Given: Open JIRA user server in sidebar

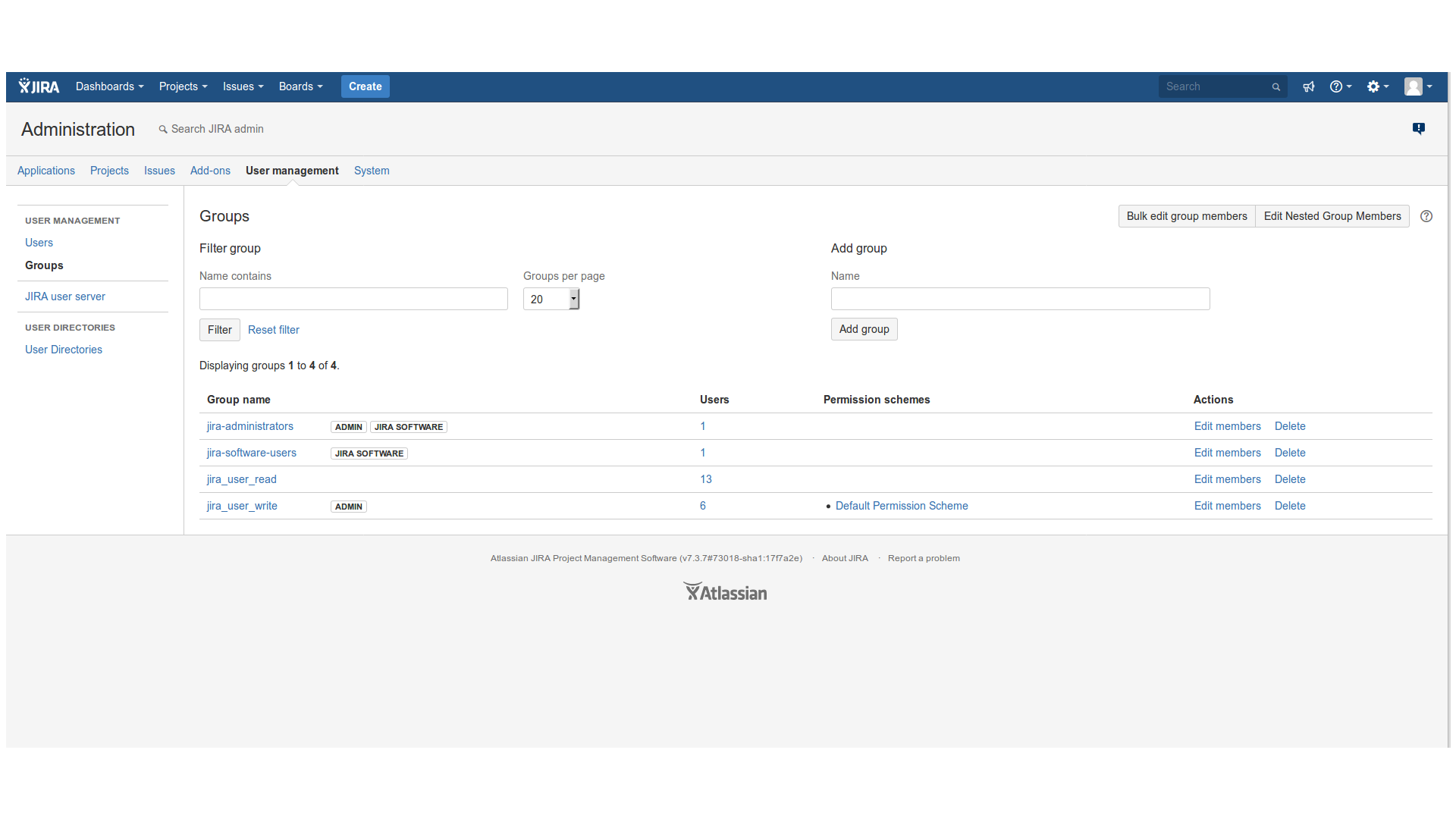Looking at the screenshot, I should [x=65, y=297].
